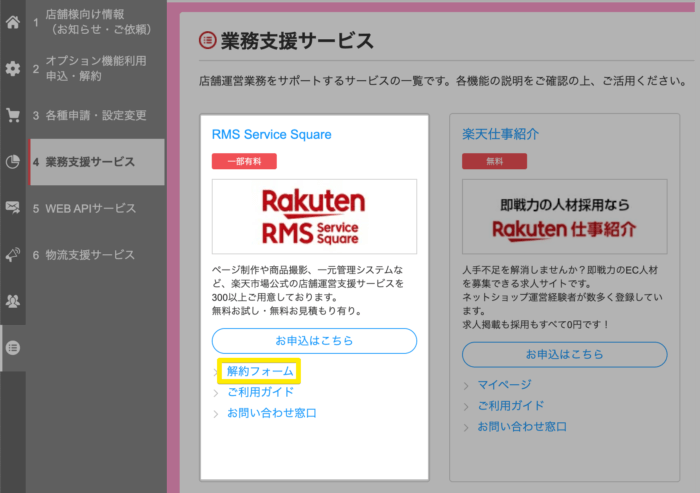Viewport: 700px width, 493px height.
Task: Click the Rakuten RMS Service Square banner
Action: 314,217
